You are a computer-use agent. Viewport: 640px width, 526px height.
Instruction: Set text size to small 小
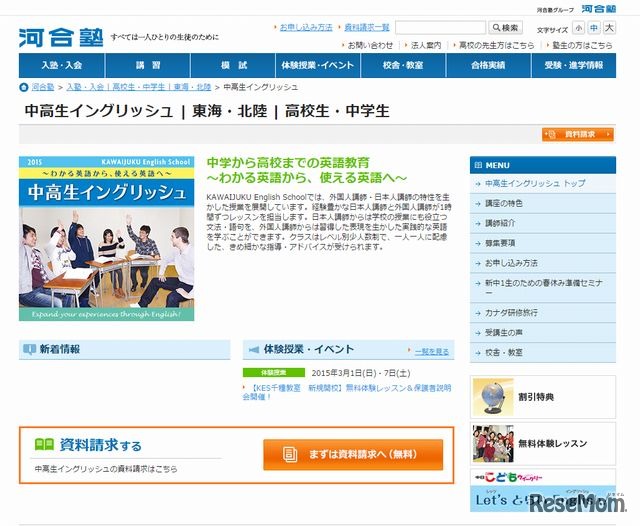click(x=578, y=28)
